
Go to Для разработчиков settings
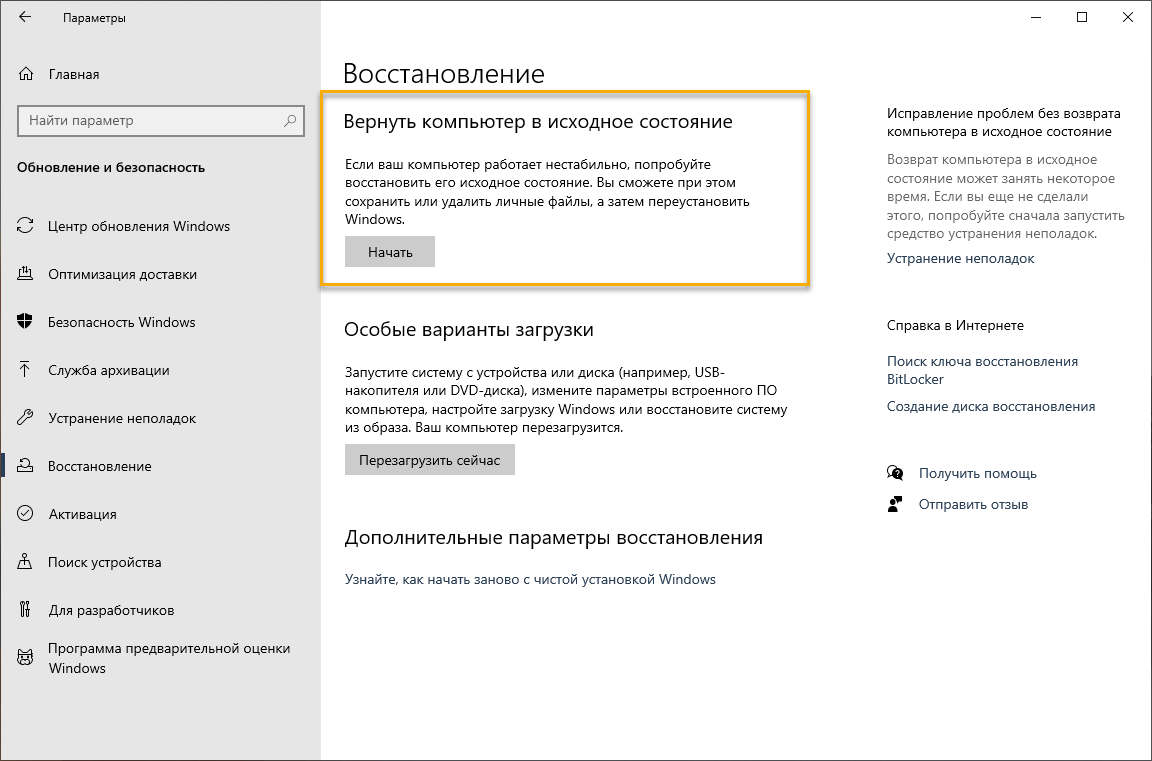tap(111, 610)
